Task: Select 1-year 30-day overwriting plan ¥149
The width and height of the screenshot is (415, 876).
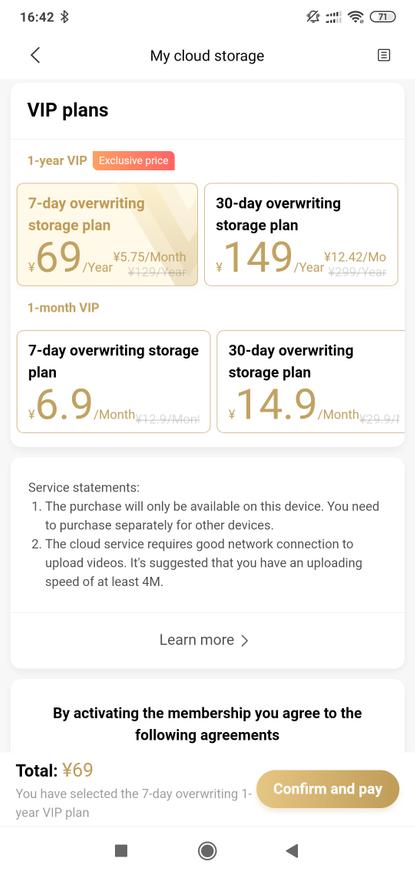Action: (x=301, y=235)
